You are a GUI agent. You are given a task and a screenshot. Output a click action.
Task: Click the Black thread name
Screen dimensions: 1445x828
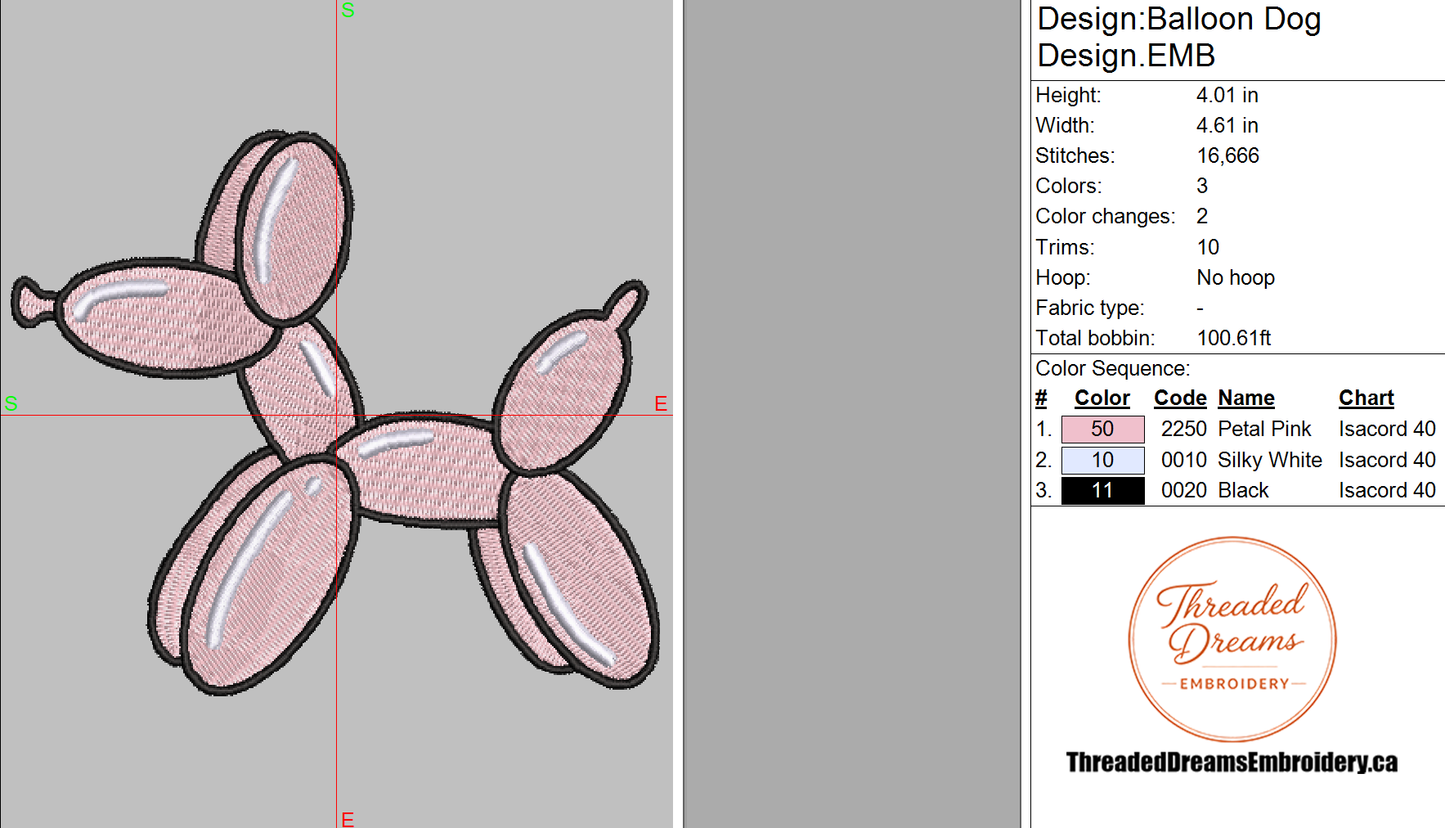[1243, 490]
